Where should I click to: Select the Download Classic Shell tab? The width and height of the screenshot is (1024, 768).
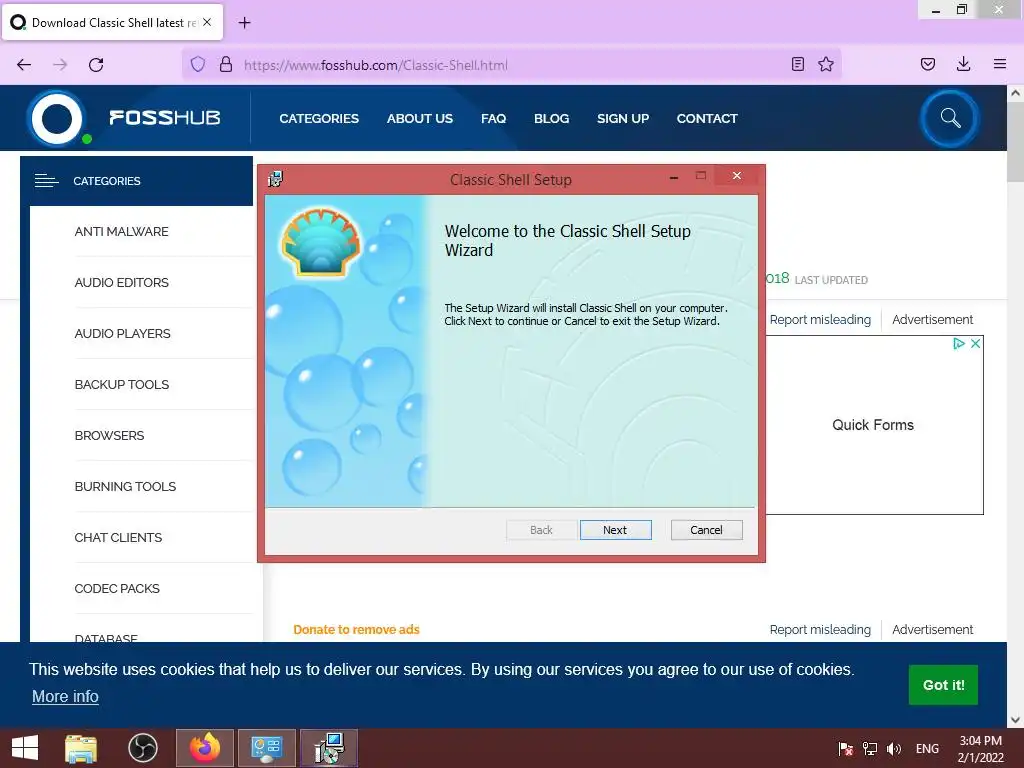click(112, 22)
